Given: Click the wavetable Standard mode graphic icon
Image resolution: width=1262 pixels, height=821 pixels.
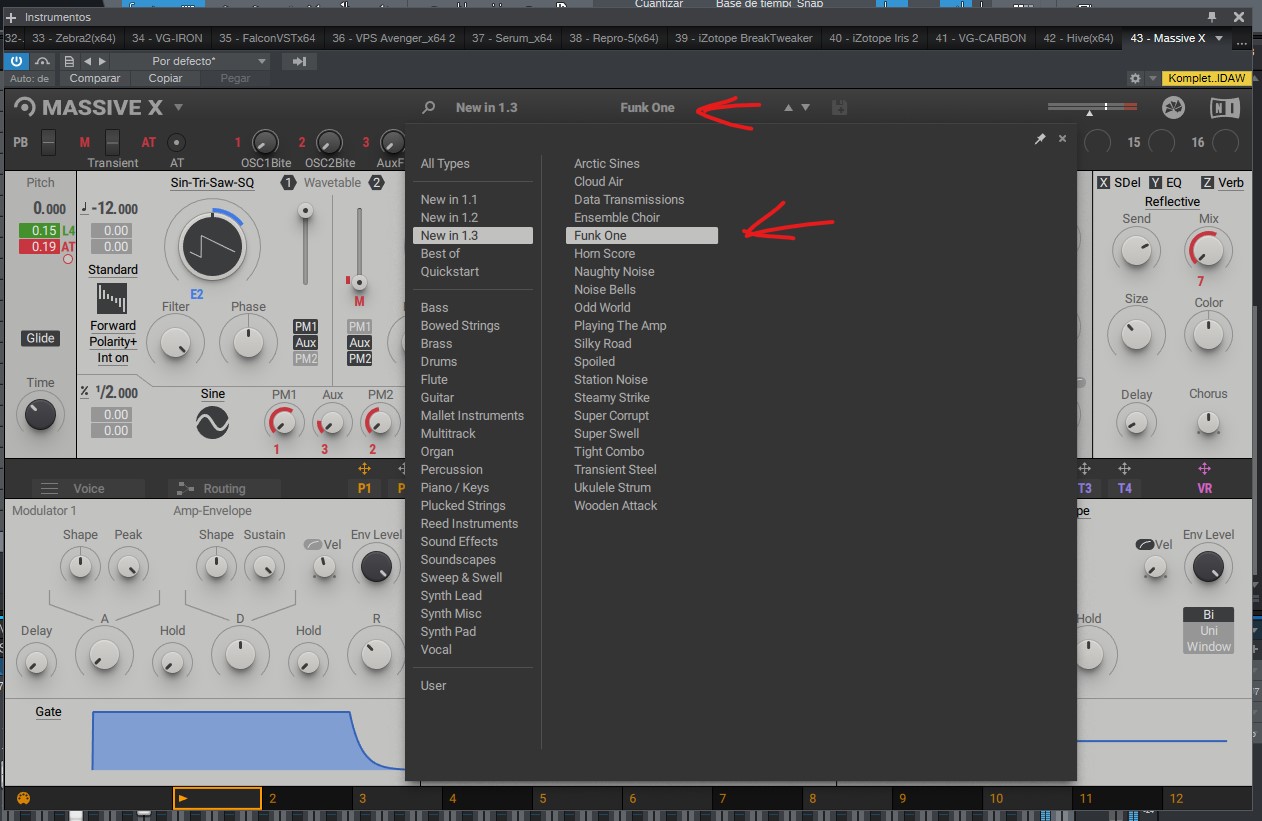Looking at the screenshot, I should (112, 298).
